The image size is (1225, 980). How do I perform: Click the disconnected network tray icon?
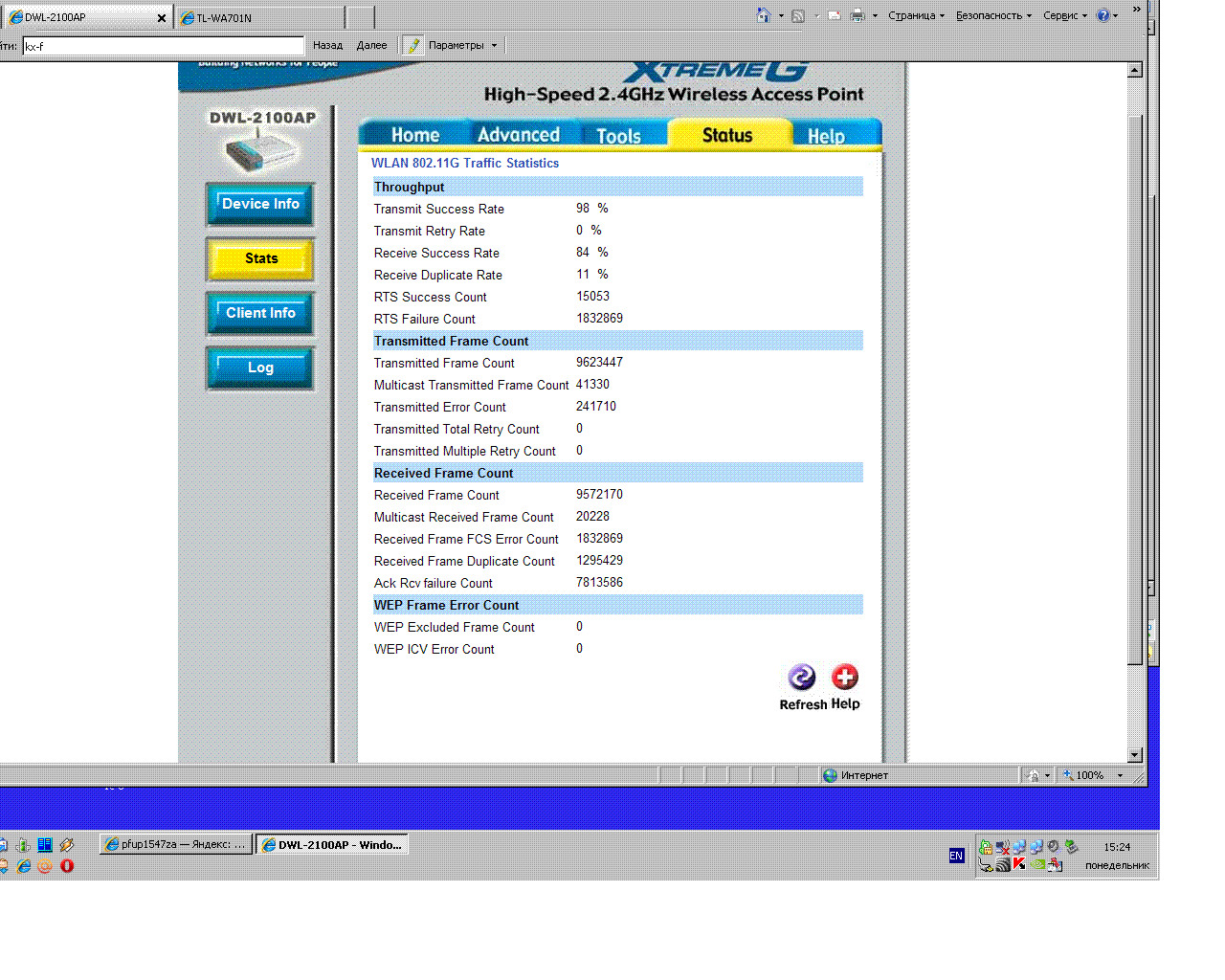1002,847
